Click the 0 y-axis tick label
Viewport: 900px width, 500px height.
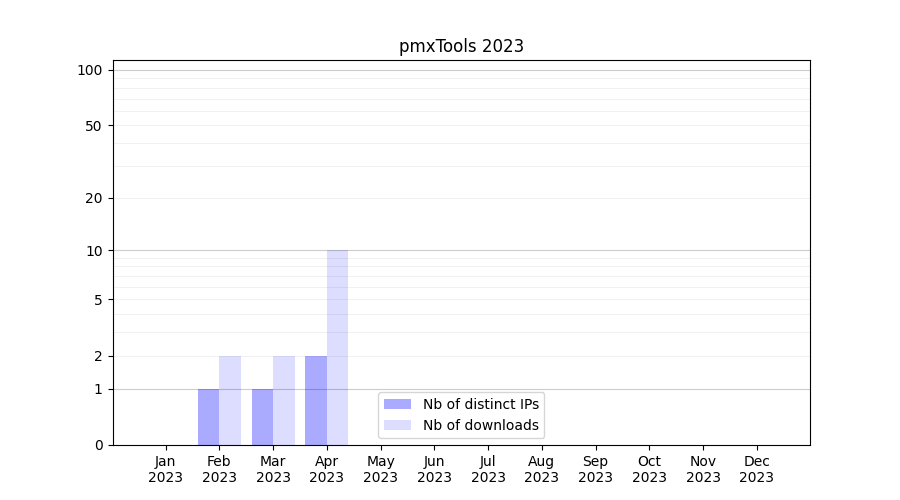[x=98, y=445]
